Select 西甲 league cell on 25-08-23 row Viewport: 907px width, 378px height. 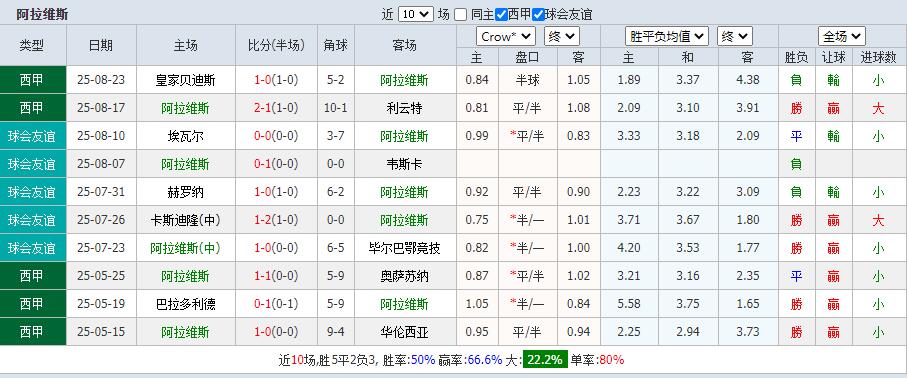(32, 80)
